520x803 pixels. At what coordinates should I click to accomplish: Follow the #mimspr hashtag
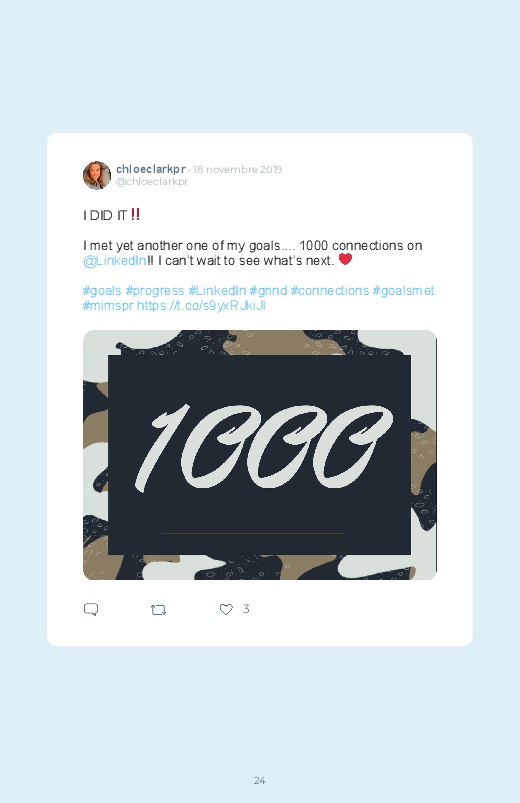pyautogui.click(x=108, y=306)
